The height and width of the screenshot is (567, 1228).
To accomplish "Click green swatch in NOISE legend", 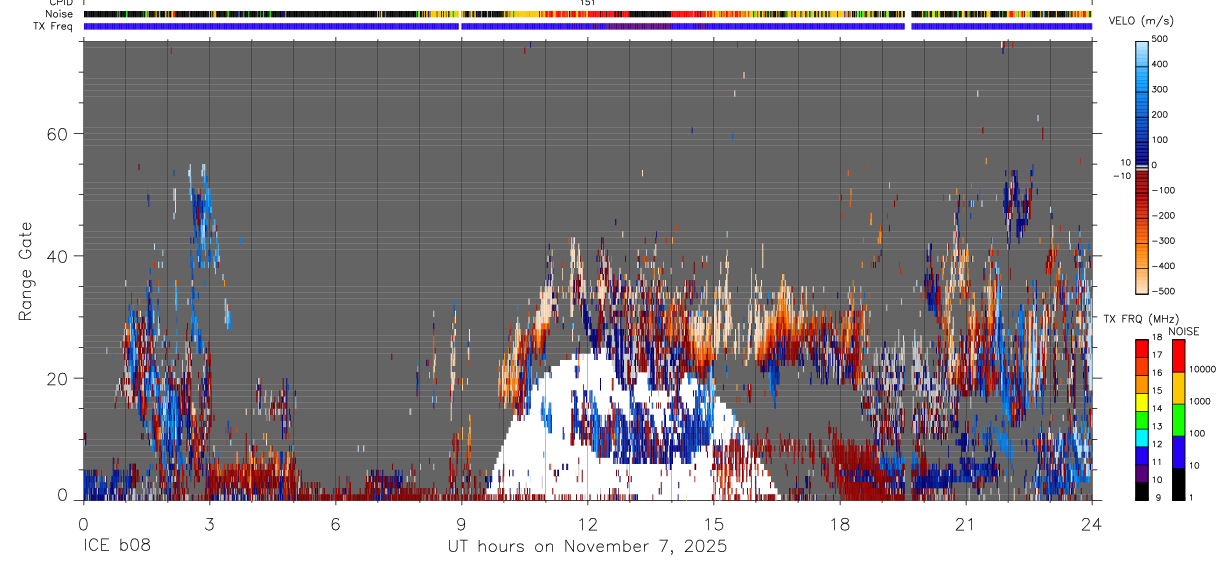I will point(1177,420).
